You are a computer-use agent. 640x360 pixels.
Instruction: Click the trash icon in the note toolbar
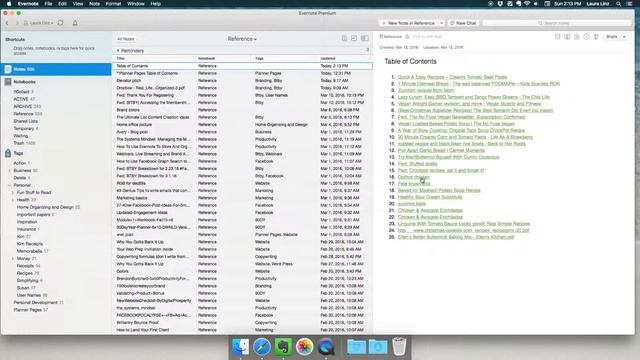[596, 37]
